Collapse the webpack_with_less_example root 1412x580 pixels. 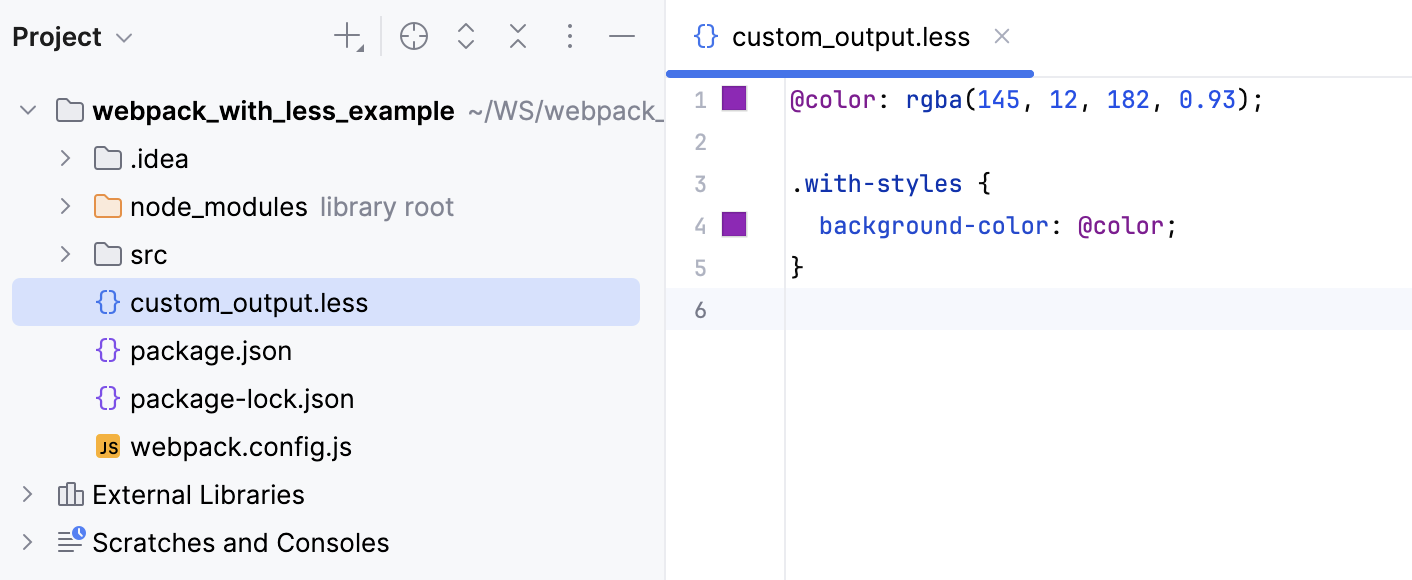(x=28, y=110)
